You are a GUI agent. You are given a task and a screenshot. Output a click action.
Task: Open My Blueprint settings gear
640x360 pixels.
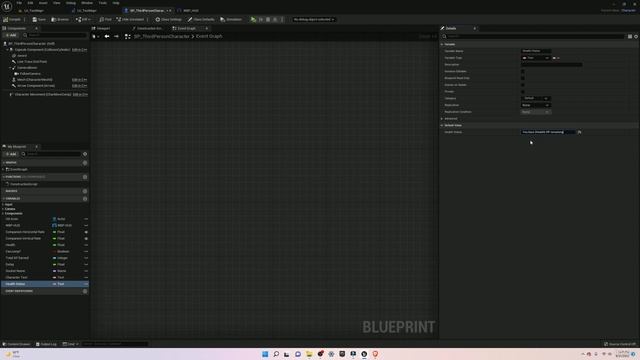pos(85,154)
